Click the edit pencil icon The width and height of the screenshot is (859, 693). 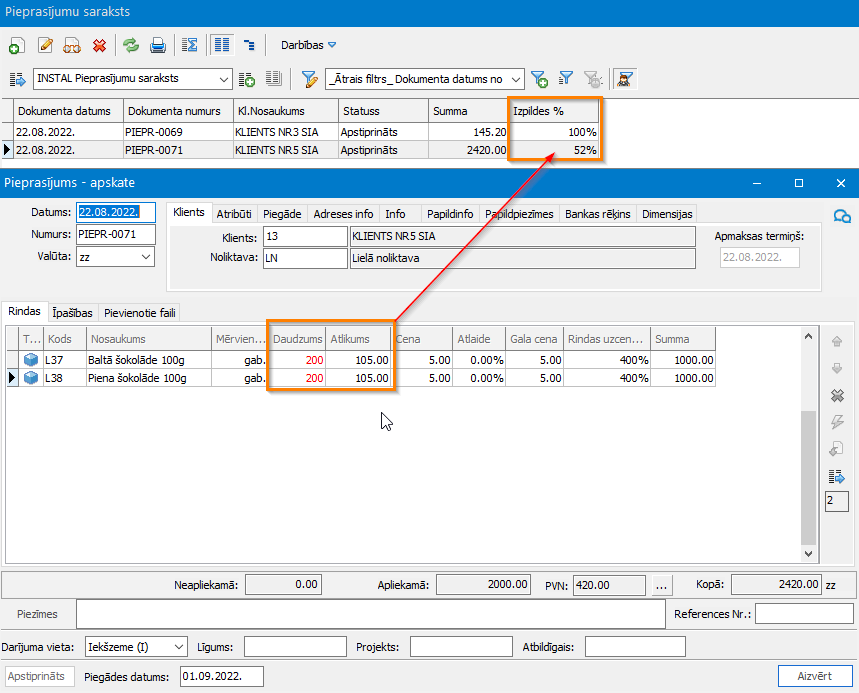(45, 45)
